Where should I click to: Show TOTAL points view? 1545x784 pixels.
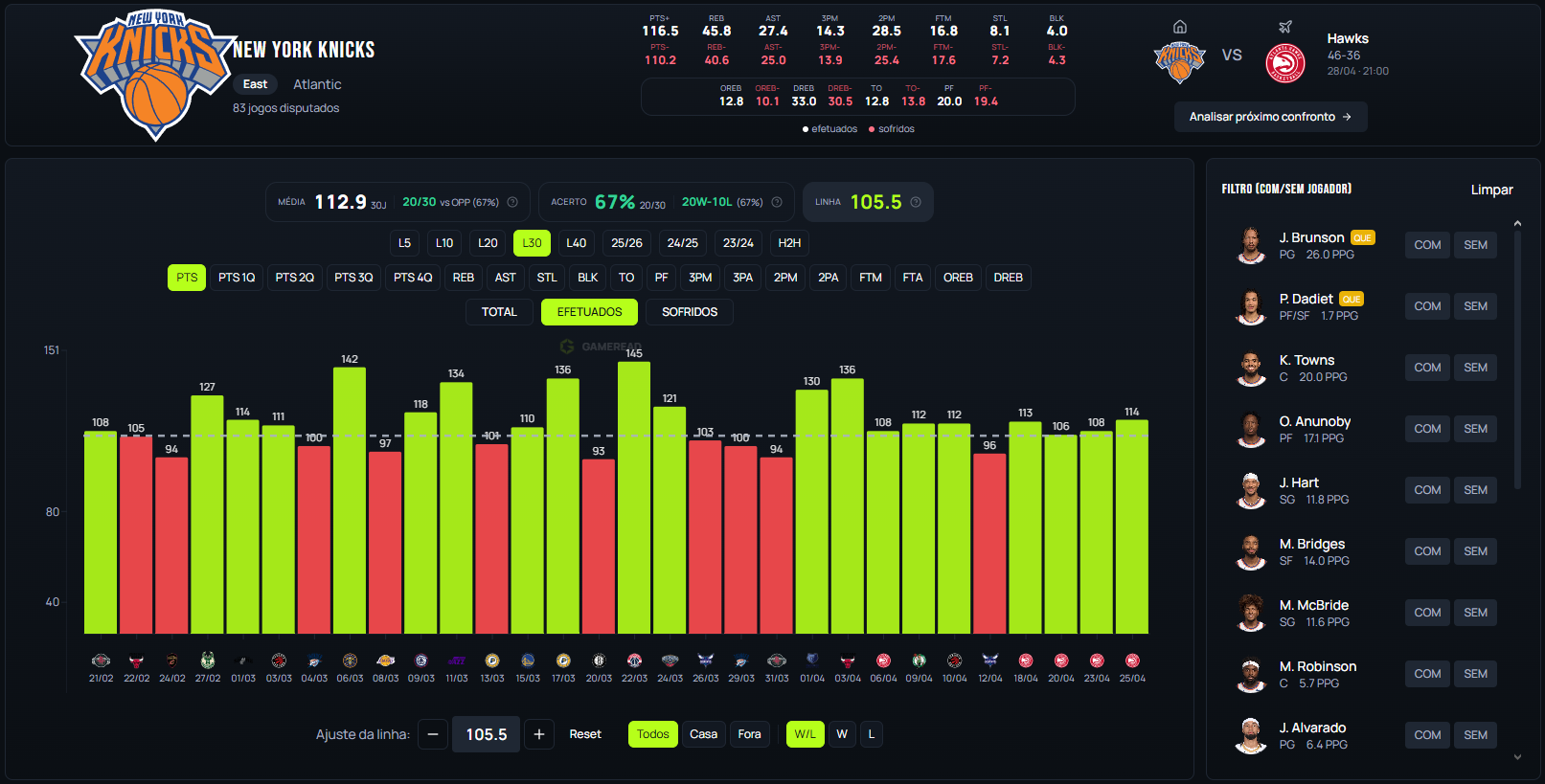499,312
